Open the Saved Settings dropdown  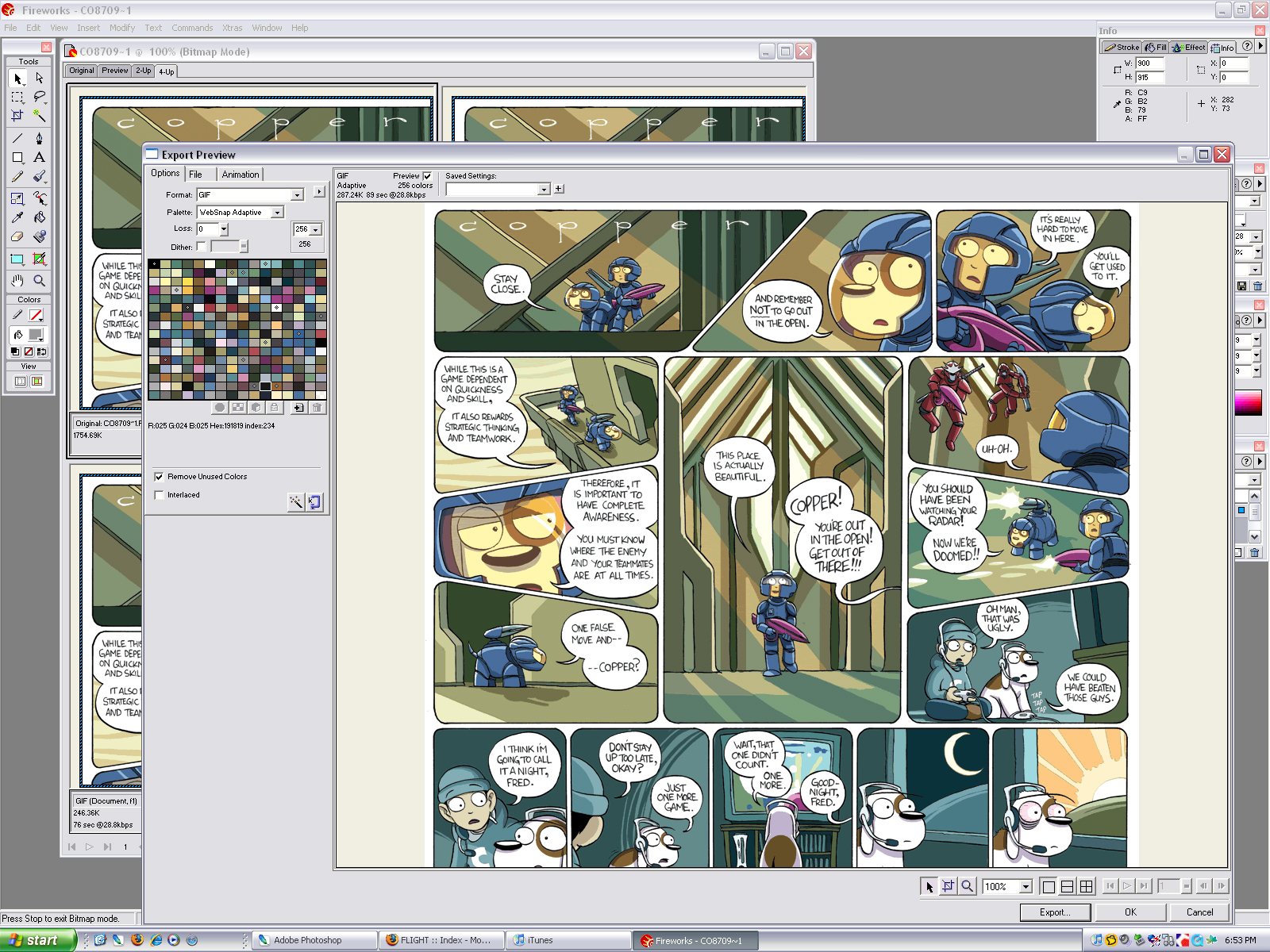point(544,190)
